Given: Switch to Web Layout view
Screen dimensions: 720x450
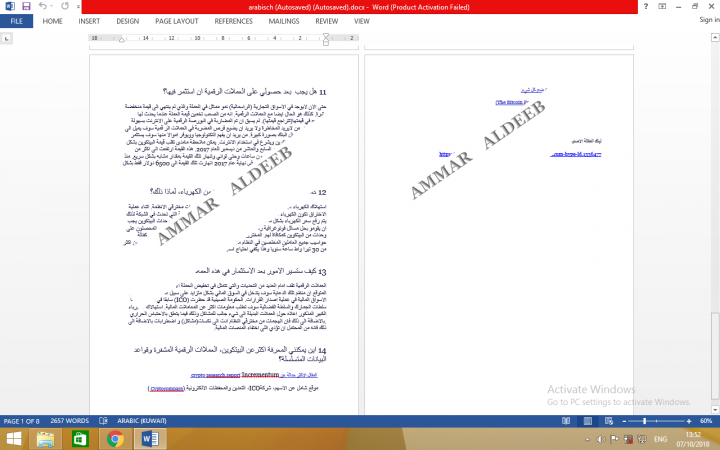Looking at the screenshot, I should click(609, 421).
